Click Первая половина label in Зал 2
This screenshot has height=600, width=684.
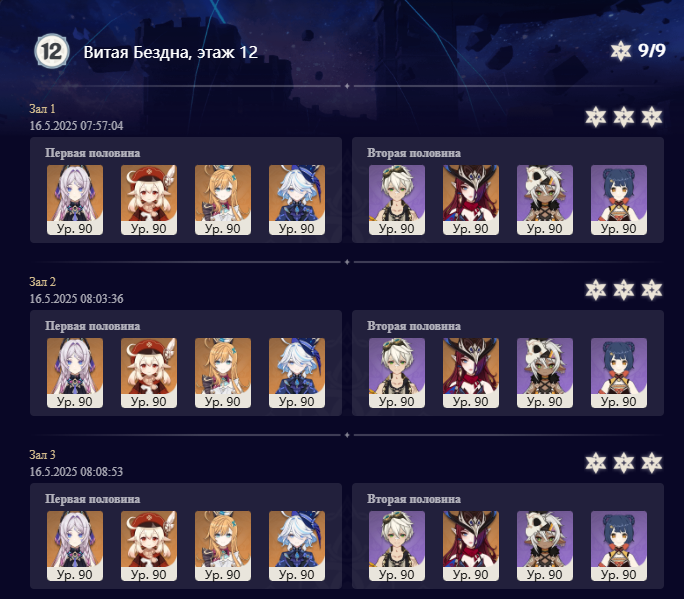92,326
